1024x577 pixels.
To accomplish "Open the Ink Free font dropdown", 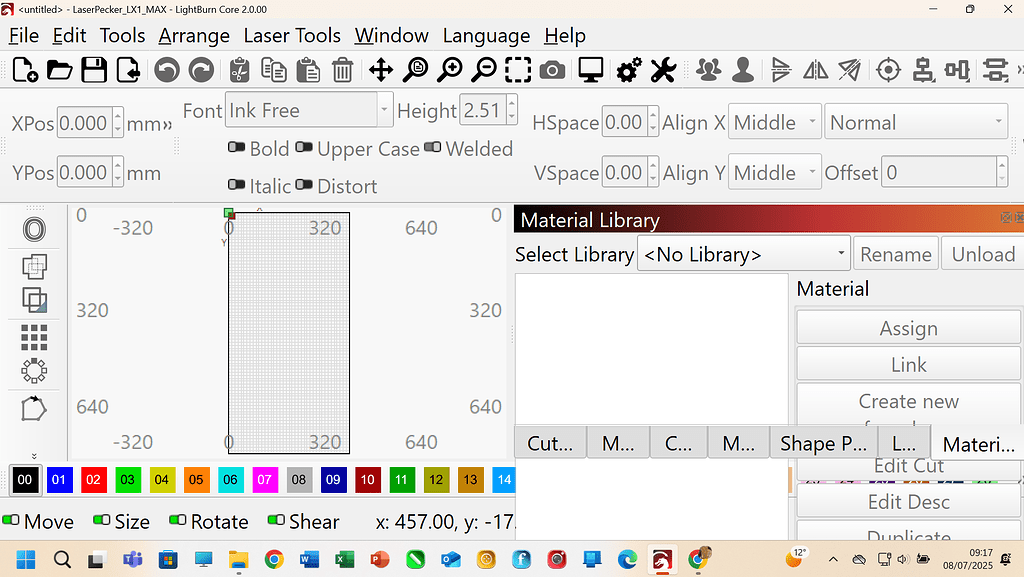I will (x=383, y=110).
